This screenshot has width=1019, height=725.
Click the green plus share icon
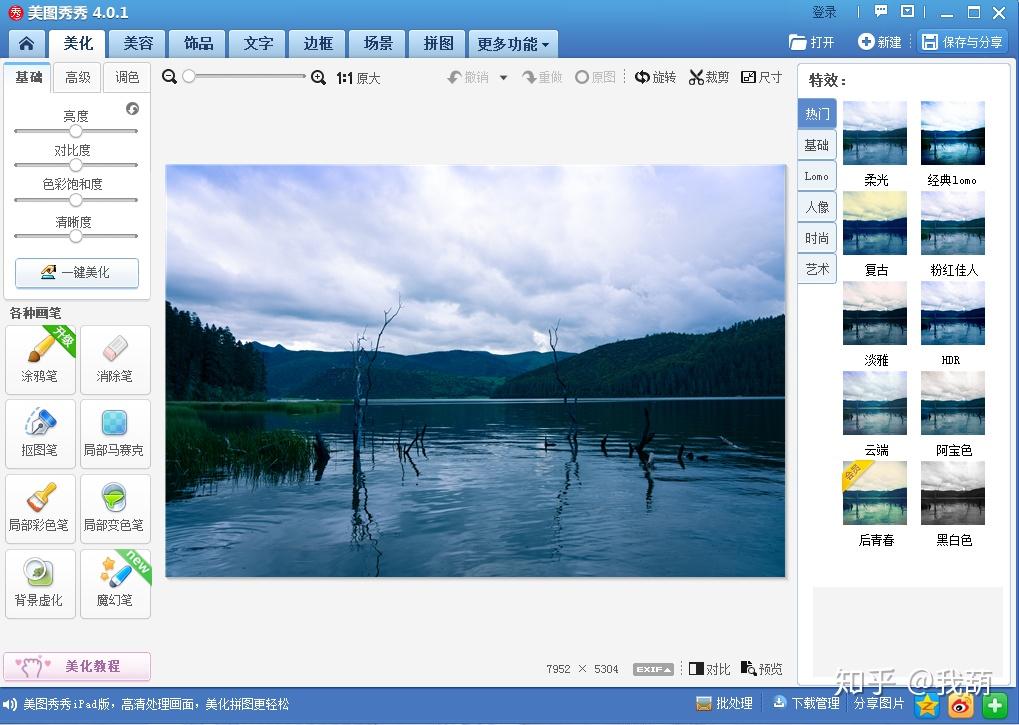(994, 705)
